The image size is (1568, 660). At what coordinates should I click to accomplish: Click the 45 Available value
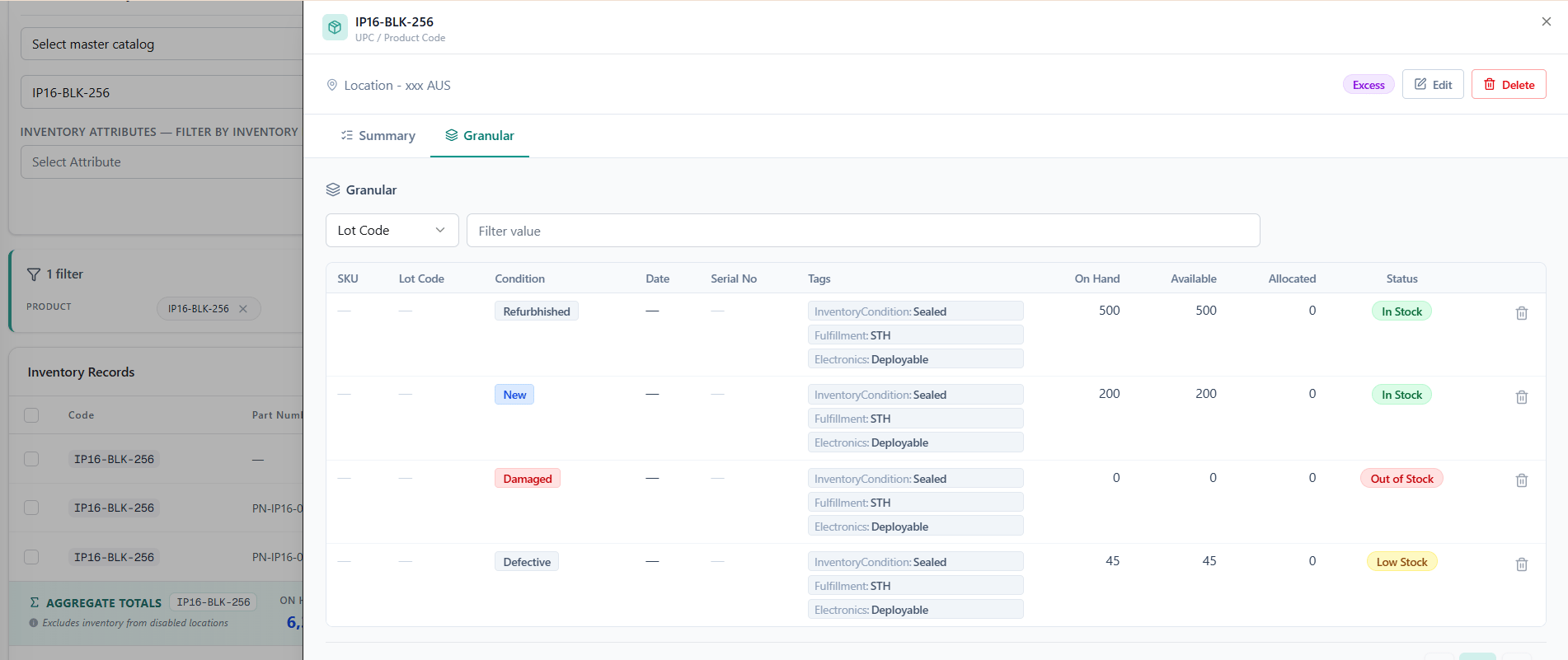(x=1209, y=561)
